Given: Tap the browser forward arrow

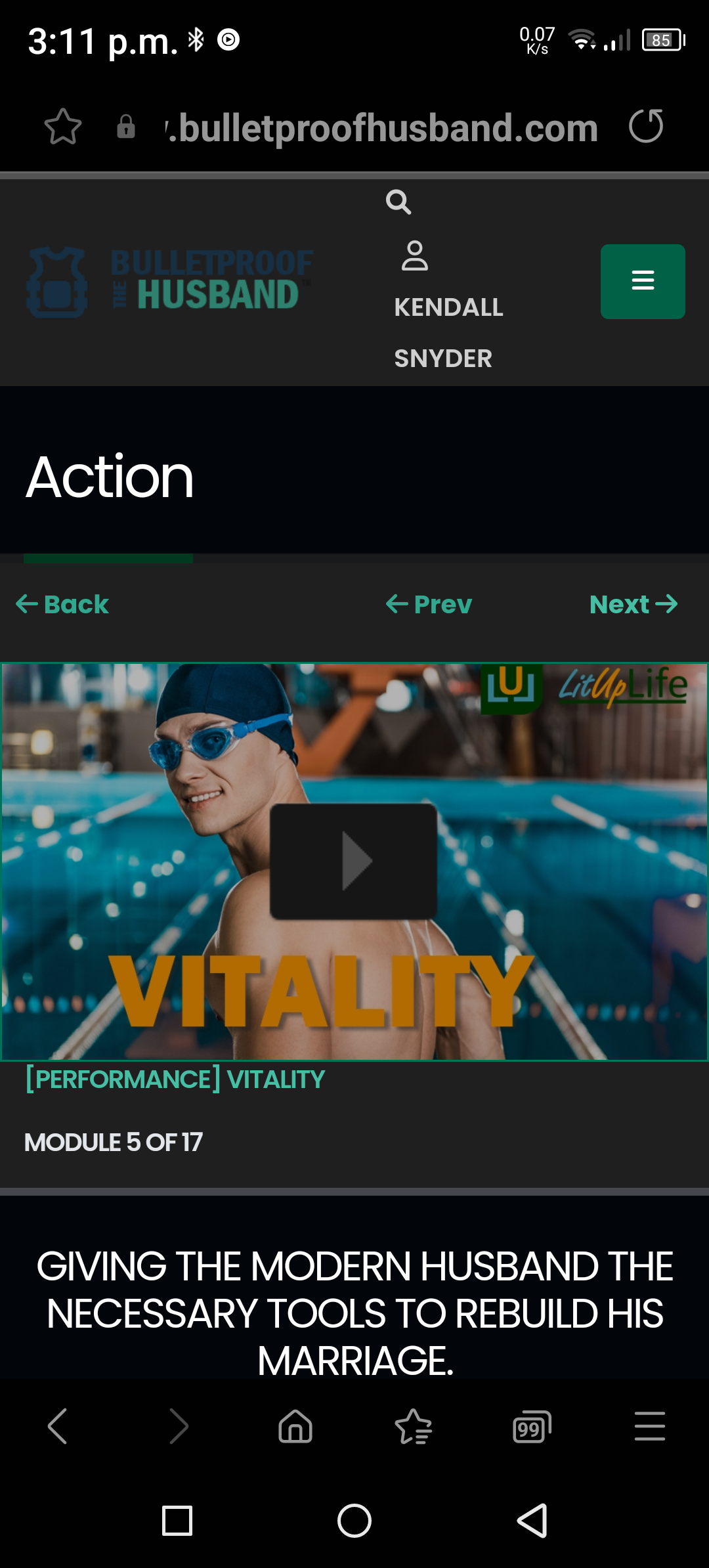Looking at the screenshot, I should click(178, 1426).
